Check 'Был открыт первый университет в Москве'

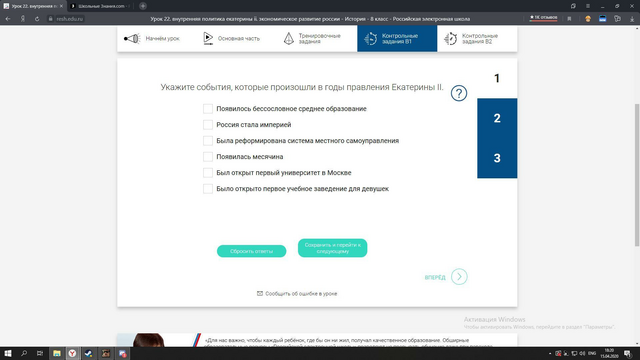[x=208, y=173]
